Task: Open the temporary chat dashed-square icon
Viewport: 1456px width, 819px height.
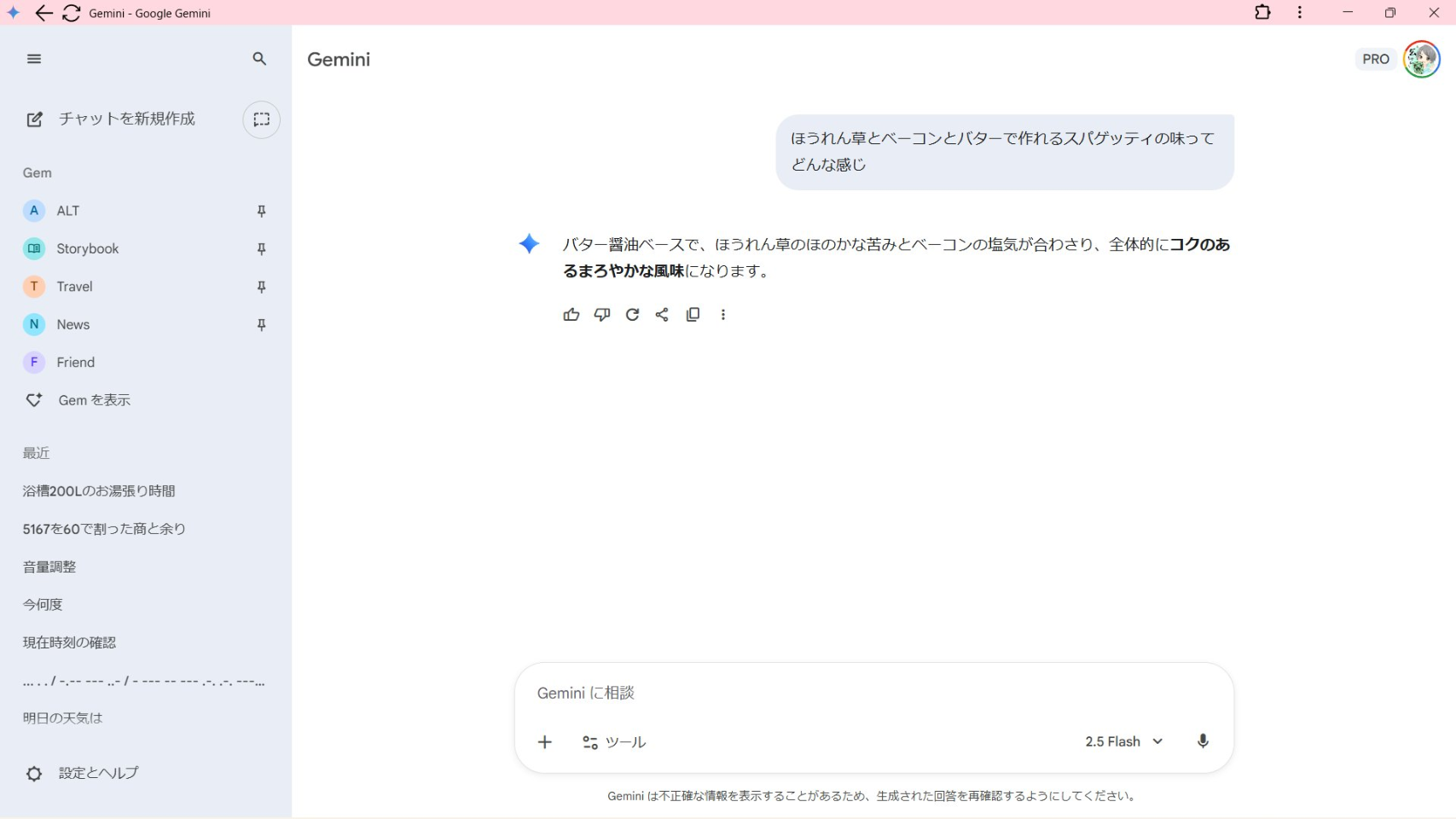Action: (x=262, y=119)
